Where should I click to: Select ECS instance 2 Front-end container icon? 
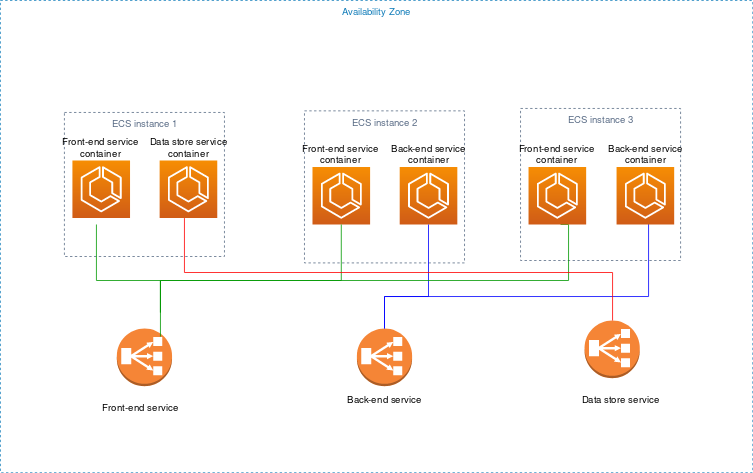tap(341, 196)
